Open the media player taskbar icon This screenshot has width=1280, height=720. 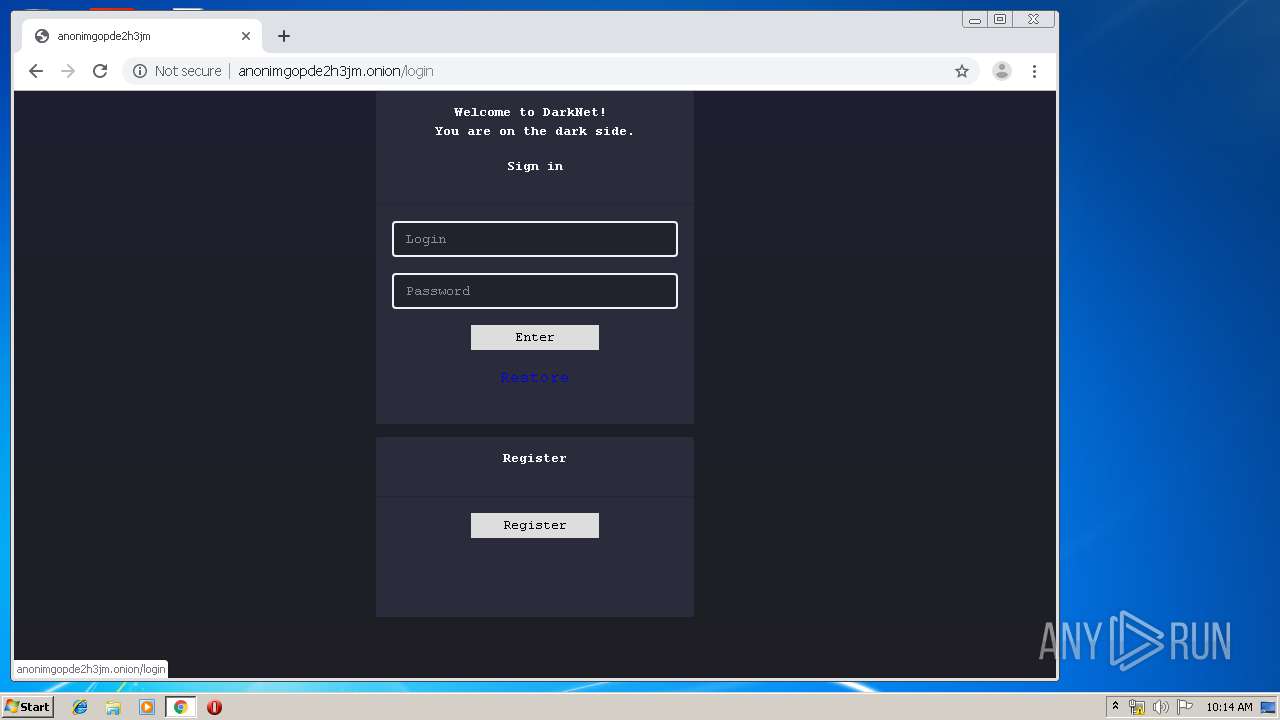pyautogui.click(x=147, y=707)
